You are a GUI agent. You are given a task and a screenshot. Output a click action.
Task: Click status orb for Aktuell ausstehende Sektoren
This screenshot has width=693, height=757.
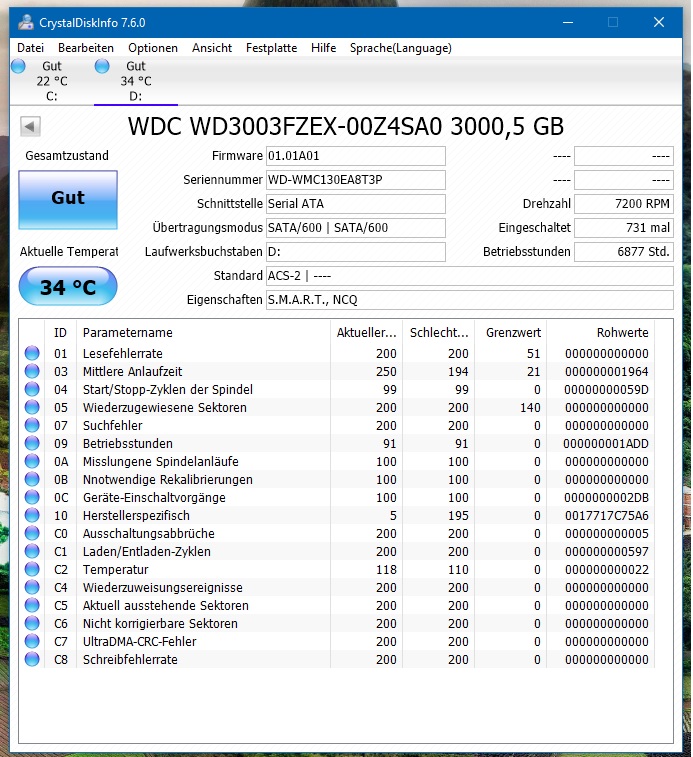tap(32, 605)
